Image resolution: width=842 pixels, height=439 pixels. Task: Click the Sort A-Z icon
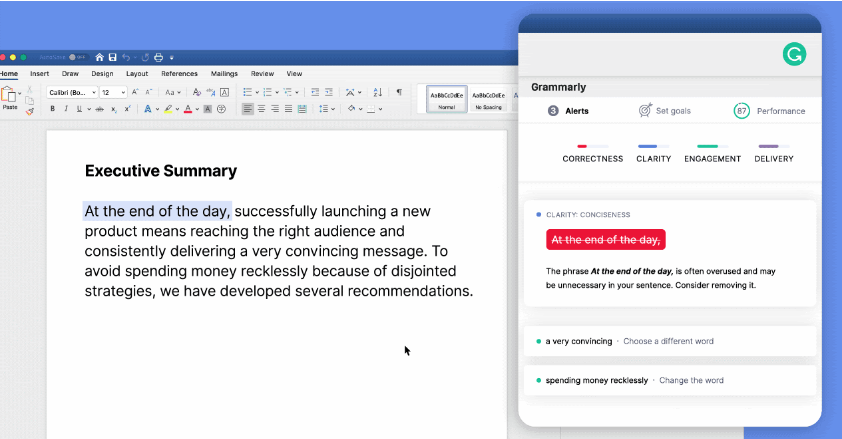click(x=377, y=92)
